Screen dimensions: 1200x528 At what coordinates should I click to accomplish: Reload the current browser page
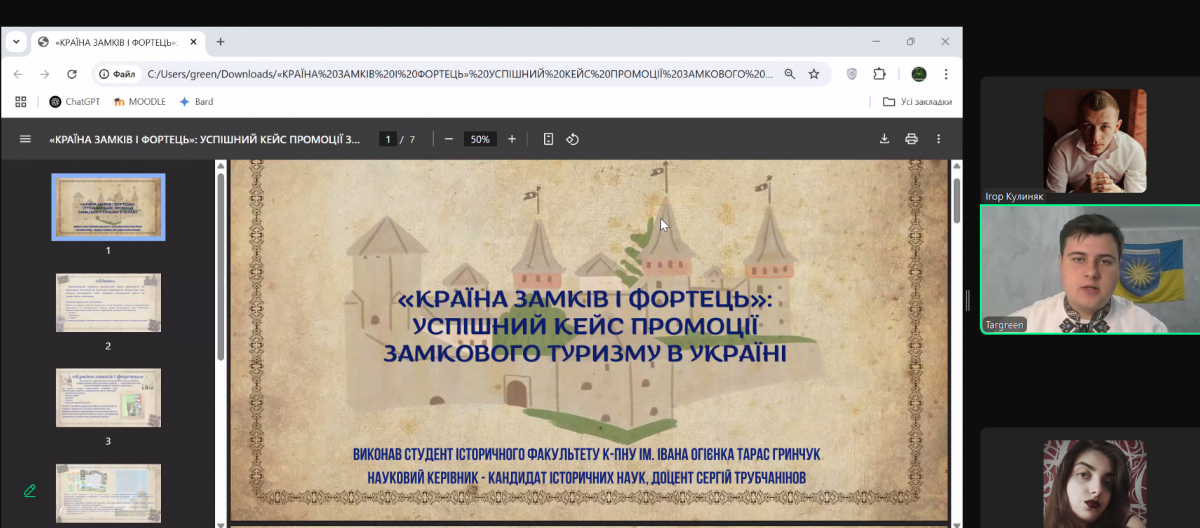tap(72, 74)
